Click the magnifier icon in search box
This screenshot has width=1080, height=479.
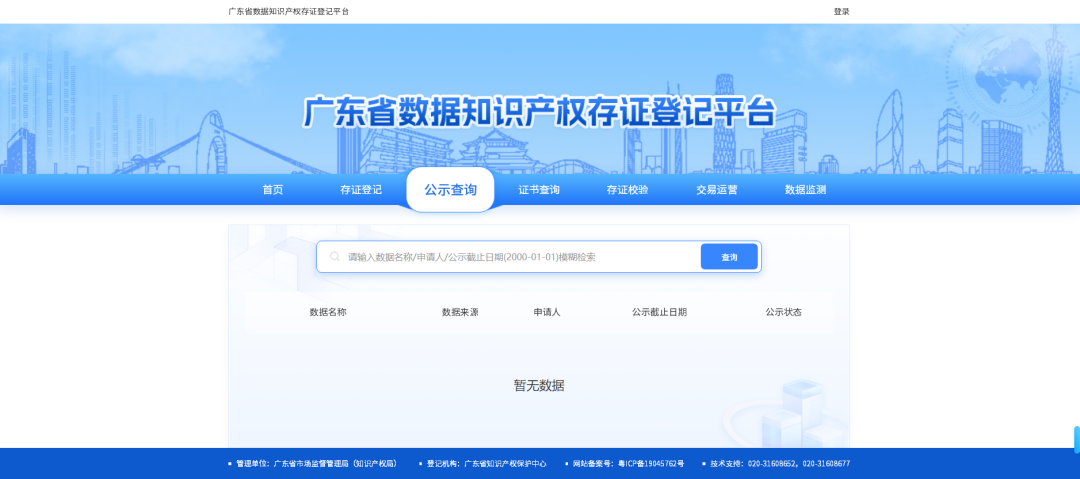(335, 257)
